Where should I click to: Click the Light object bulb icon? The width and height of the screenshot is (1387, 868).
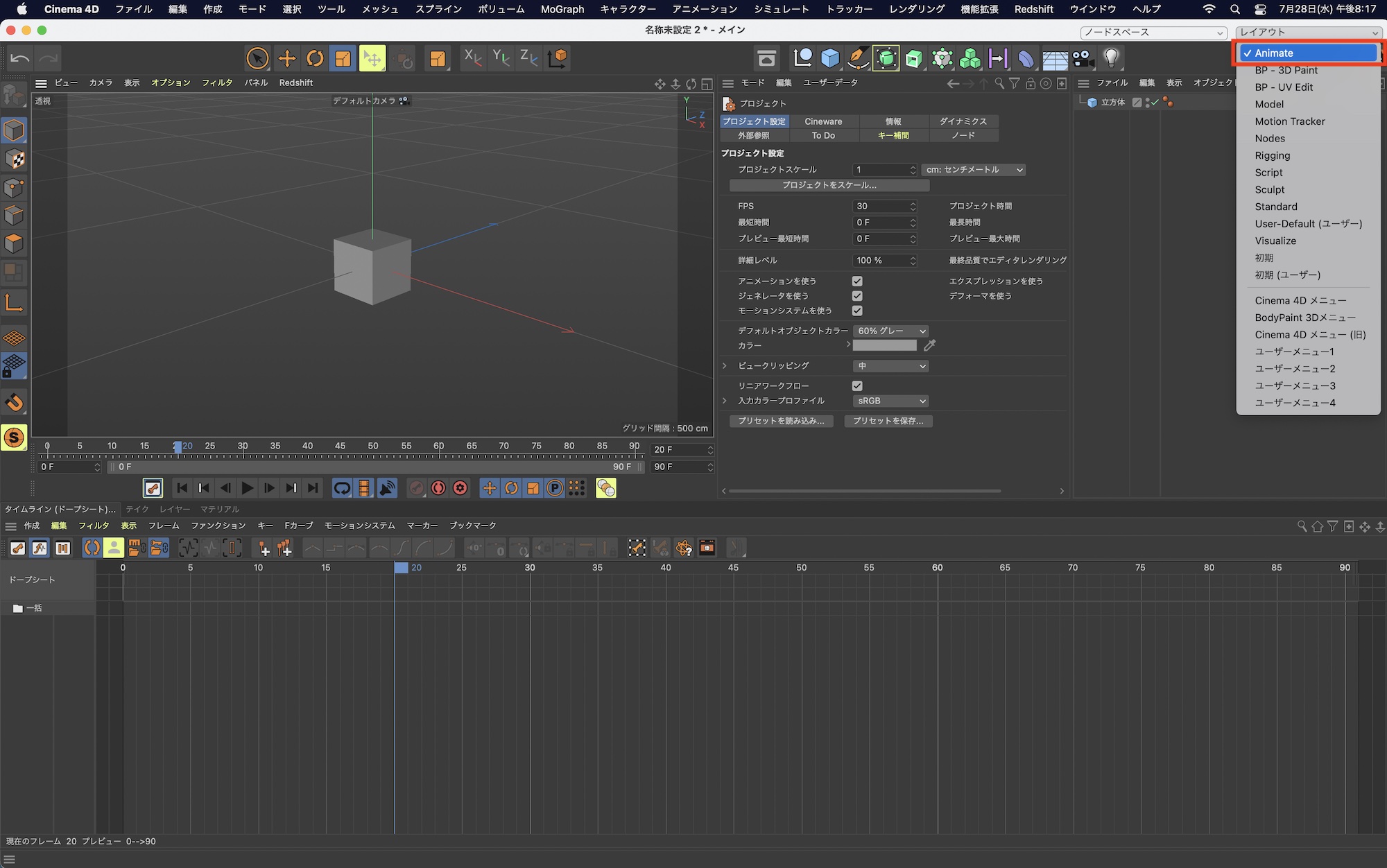pos(1111,58)
